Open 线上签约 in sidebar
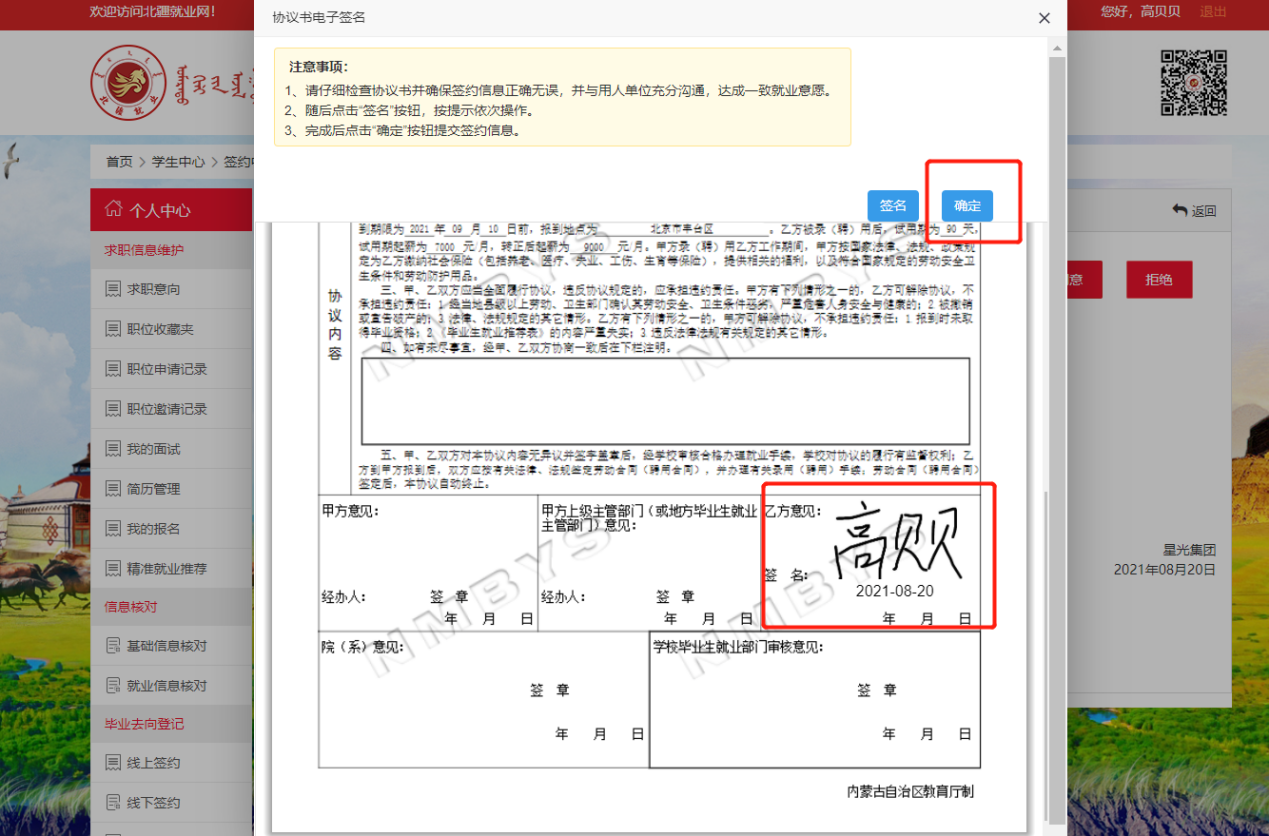Screen dimensions: 1269x836 pos(153,763)
